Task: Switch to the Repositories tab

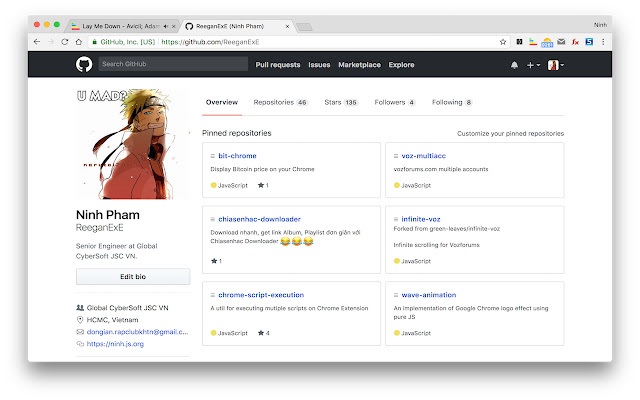Action: click(280, 102)
